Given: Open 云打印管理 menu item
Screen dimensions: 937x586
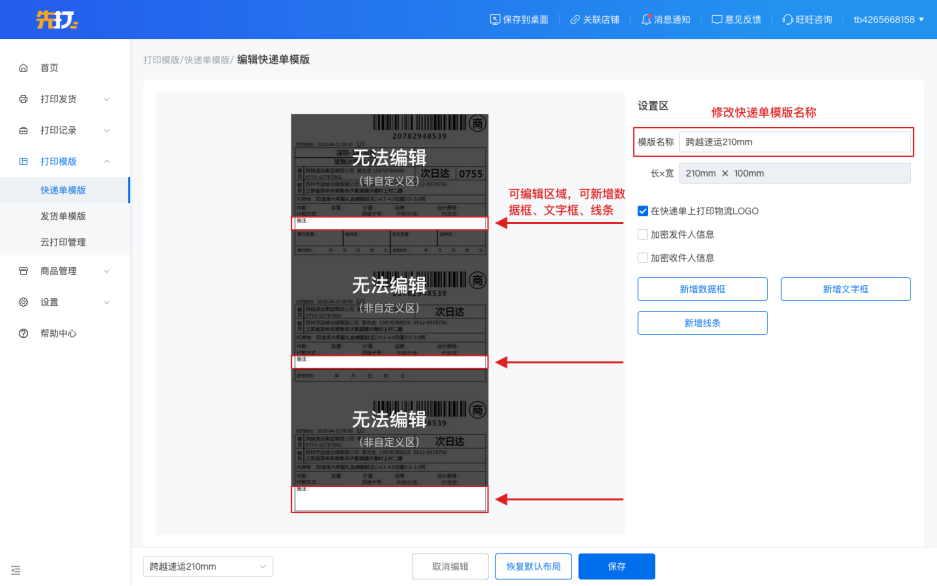Looking at the screenshot, I should click(63, 242).
